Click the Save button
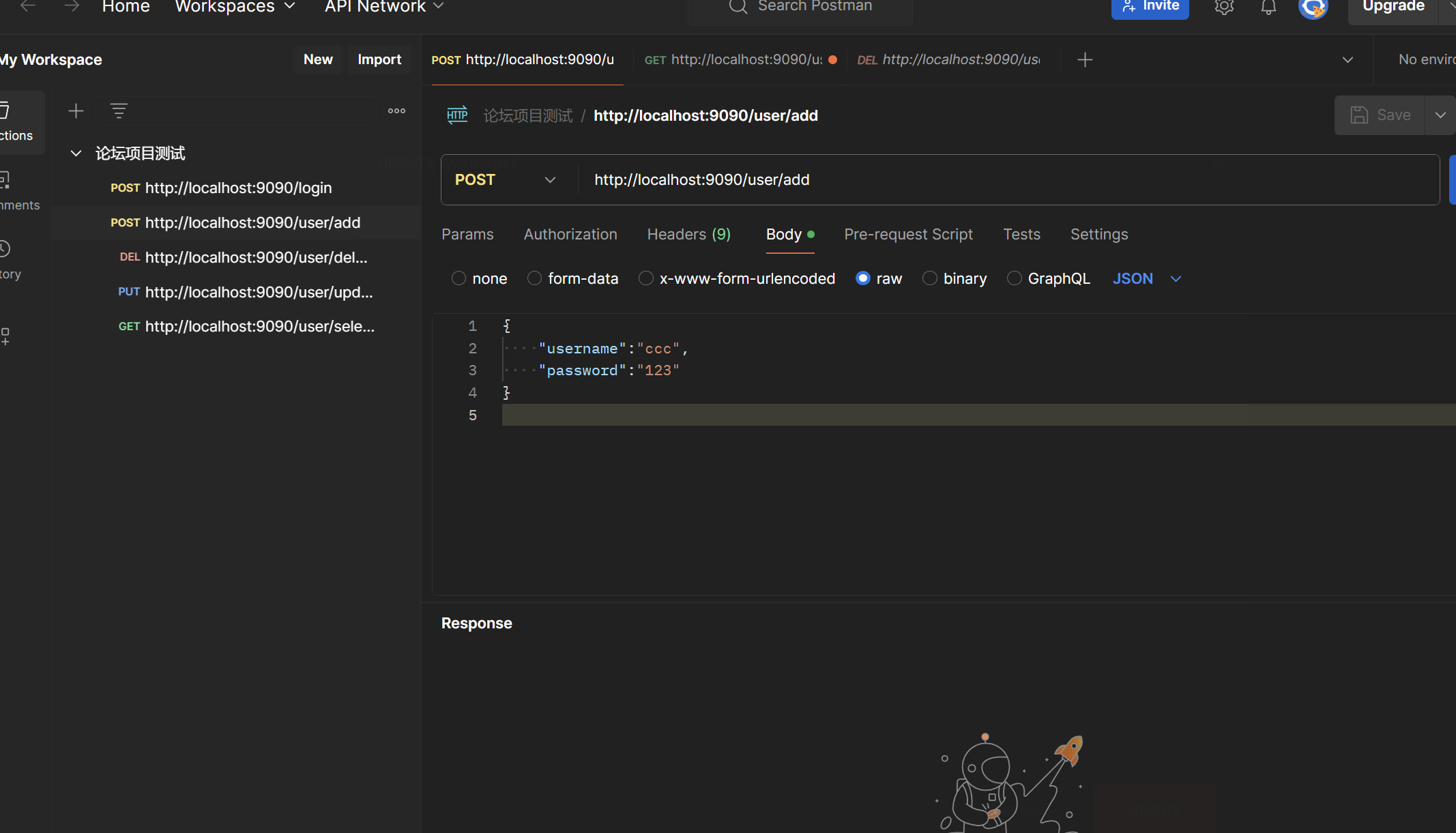This screenshot has width=1456, height=833. (1380, 115)
